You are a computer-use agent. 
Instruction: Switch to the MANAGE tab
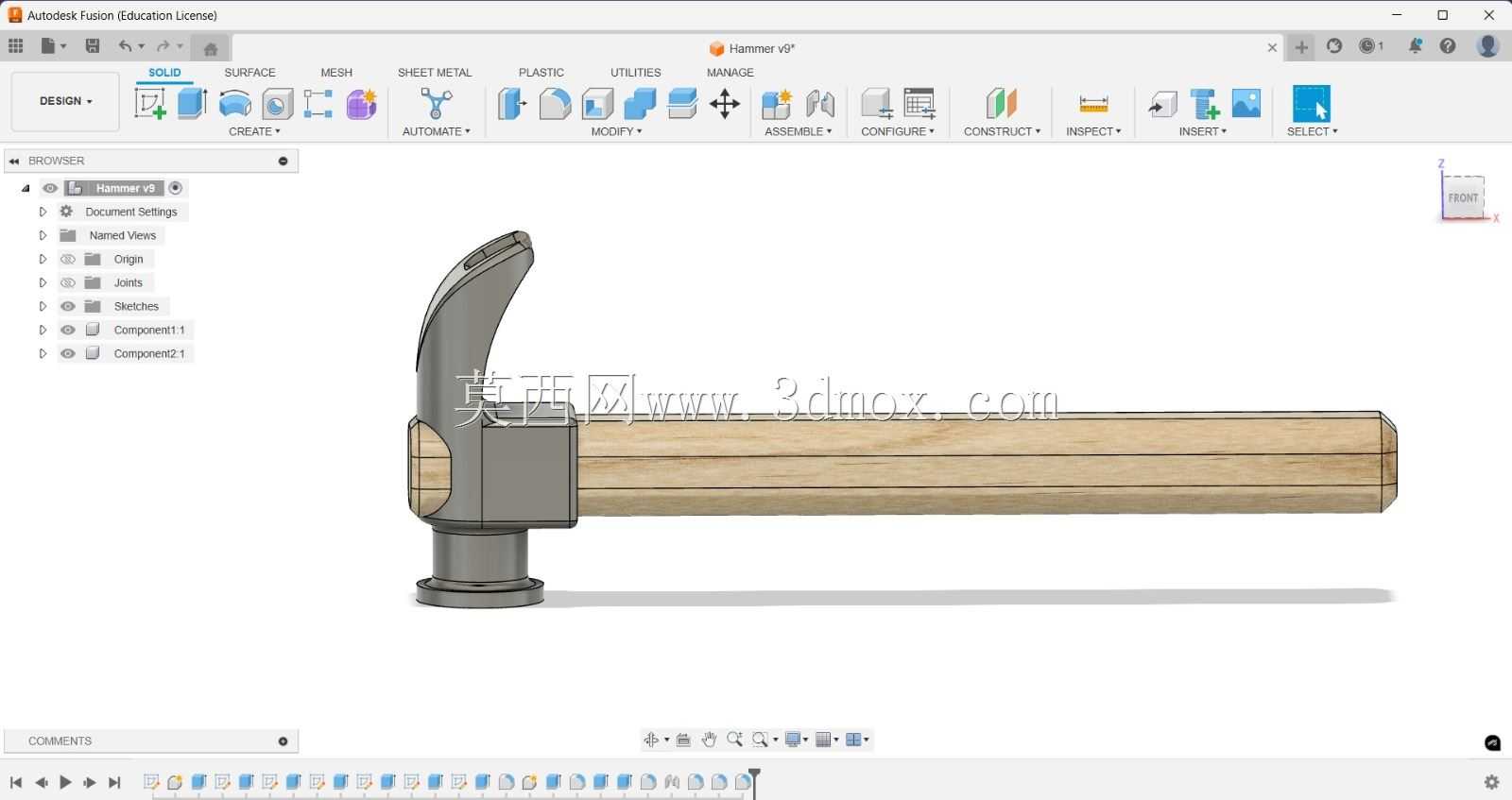point(730,73)
